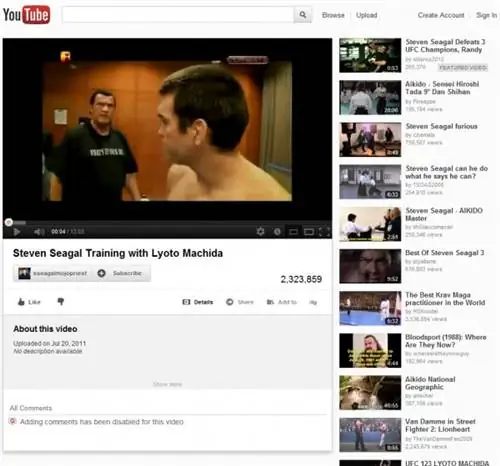
Task: Open the Browse menu item
Action: [x=333, y=15]
